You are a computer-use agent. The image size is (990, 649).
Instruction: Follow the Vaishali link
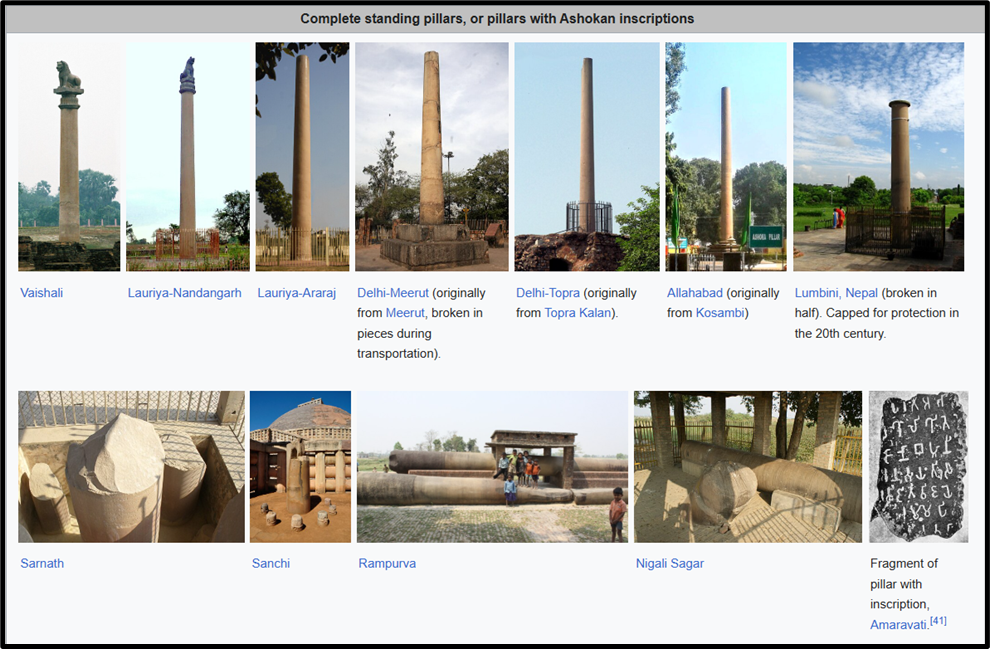[x=42, y=293]
